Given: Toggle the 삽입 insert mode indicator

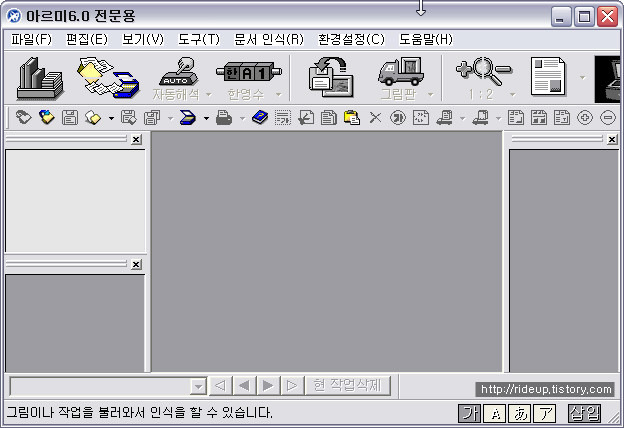Looking at the screenshot, I should (585, 413).
